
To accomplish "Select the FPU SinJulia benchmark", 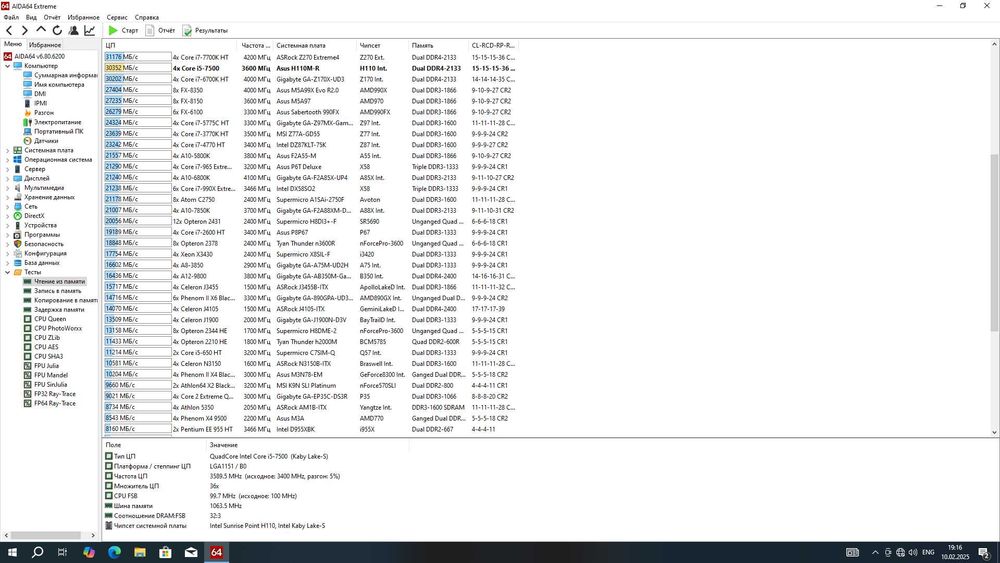I will coord(50,384).
